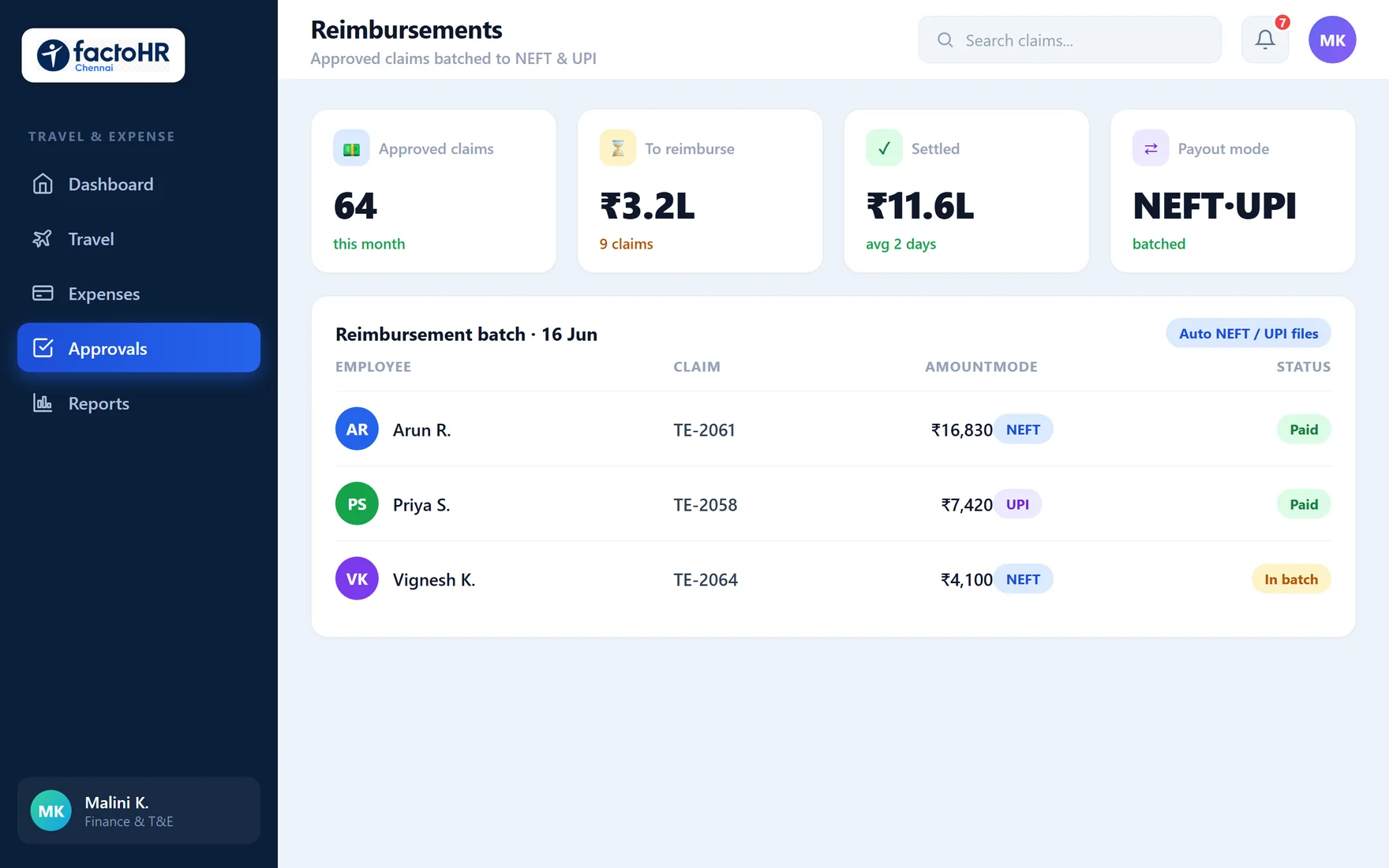Click the Auto NEFT / UPI files button
1389x868 pixels.
1249,333
